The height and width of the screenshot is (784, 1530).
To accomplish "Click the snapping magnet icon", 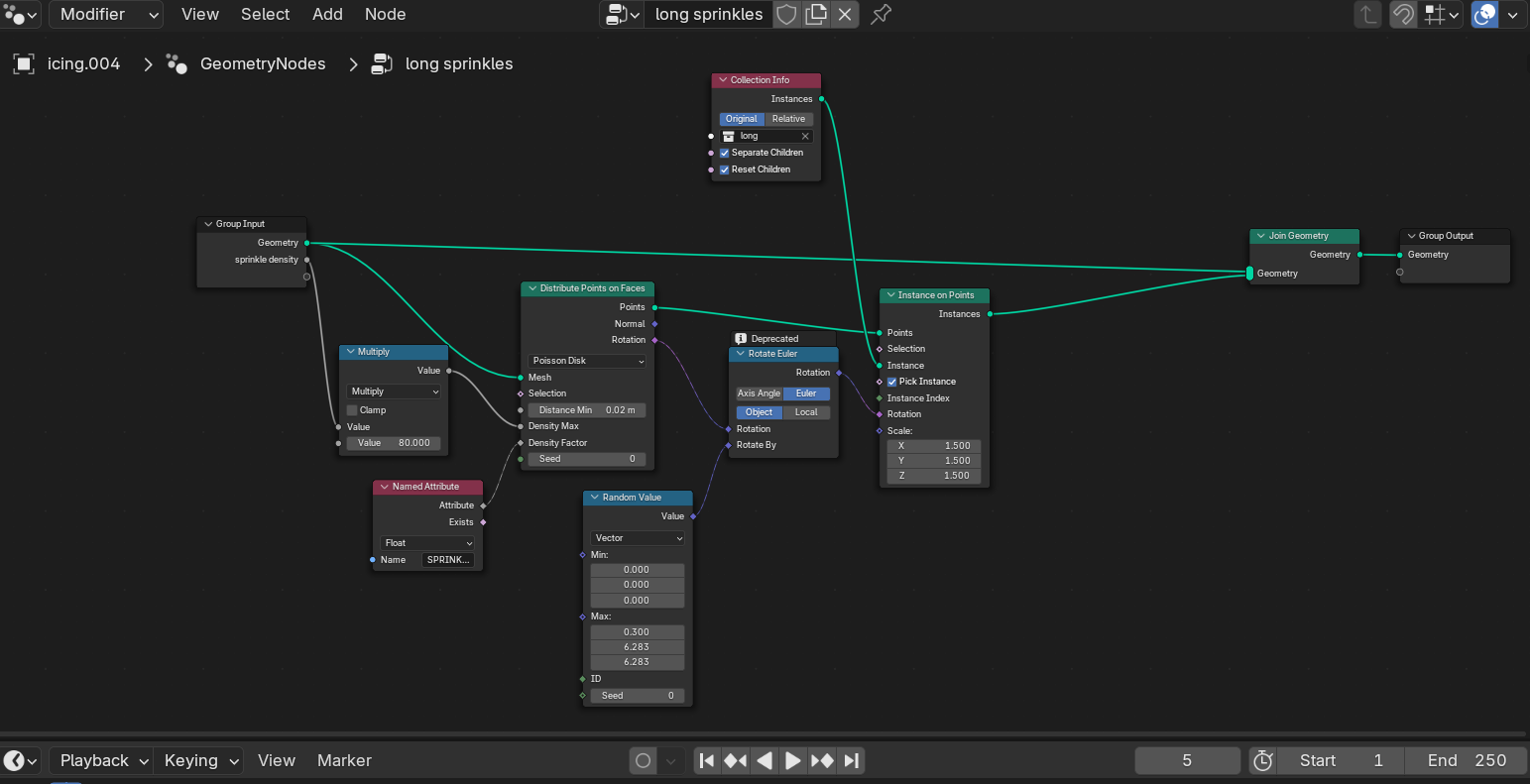I will (1403, 14).
